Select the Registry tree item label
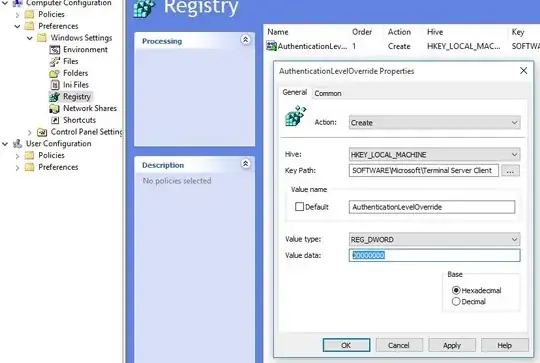Image resolution: width=540 pixels, height=363 pixels. (x=77, y=97)
